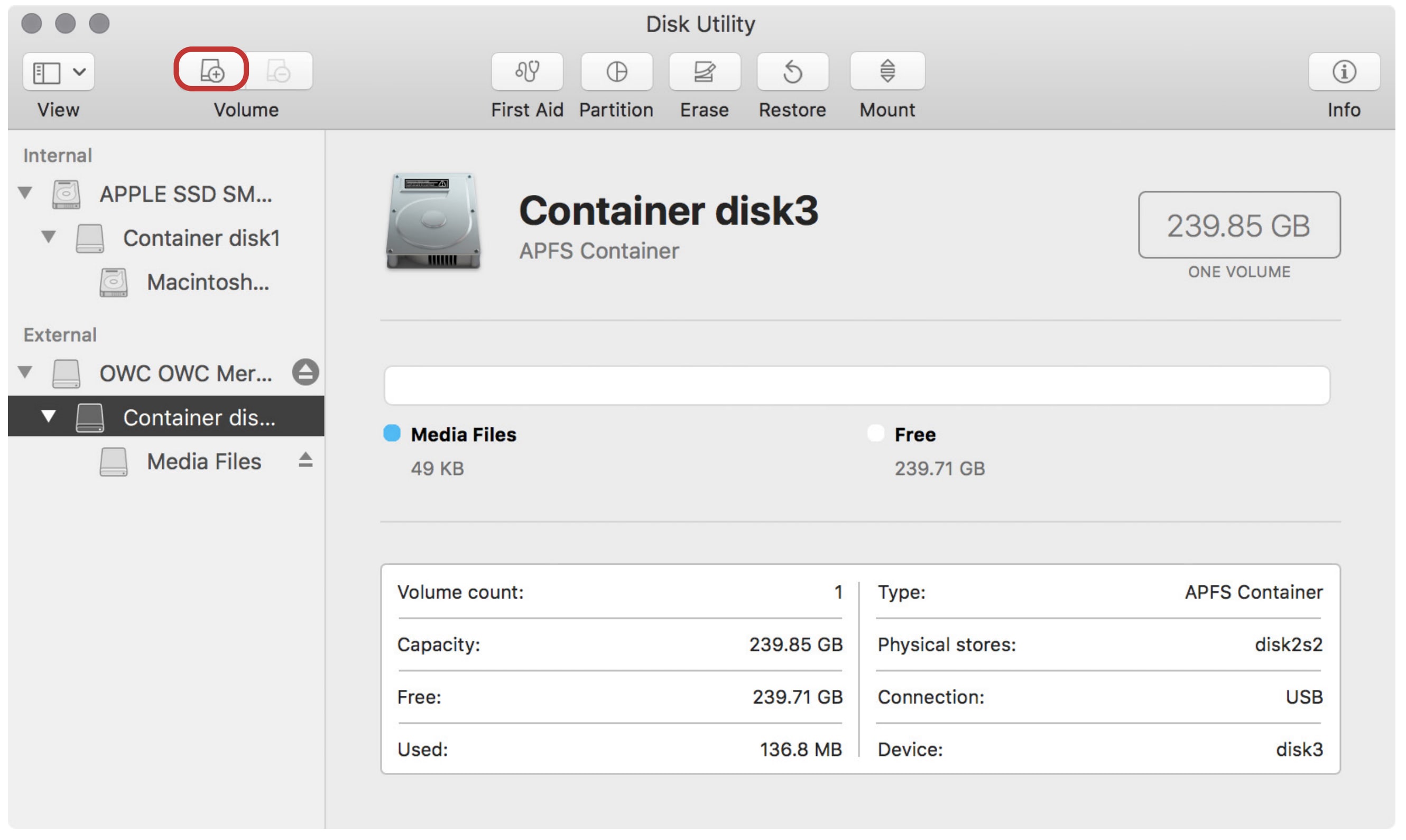The width and height of the screenshot is (1406, 840).
Task: Eject the OWC Mercury external drive
Action: pyautogui.click(x=305, y=372)
